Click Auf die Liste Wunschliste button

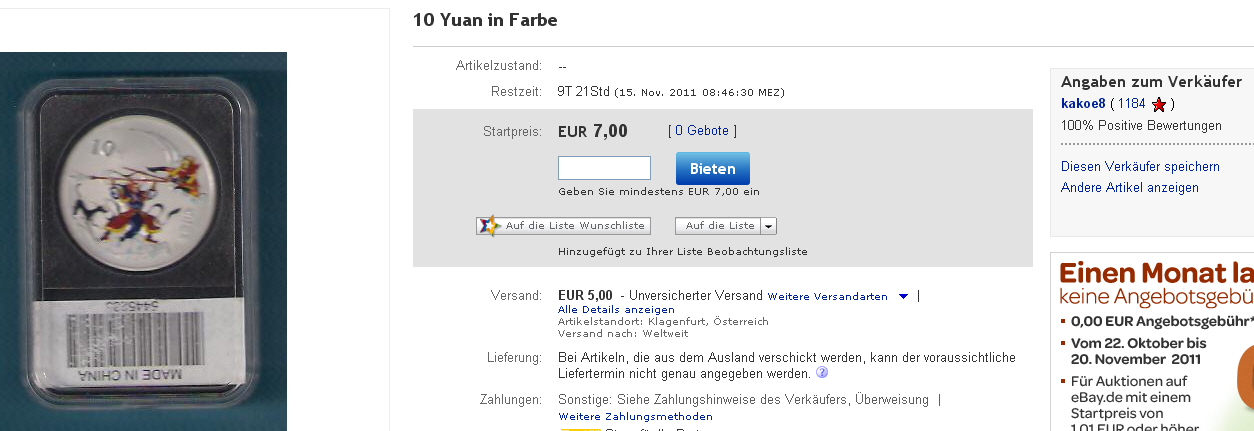click(564, 226)
